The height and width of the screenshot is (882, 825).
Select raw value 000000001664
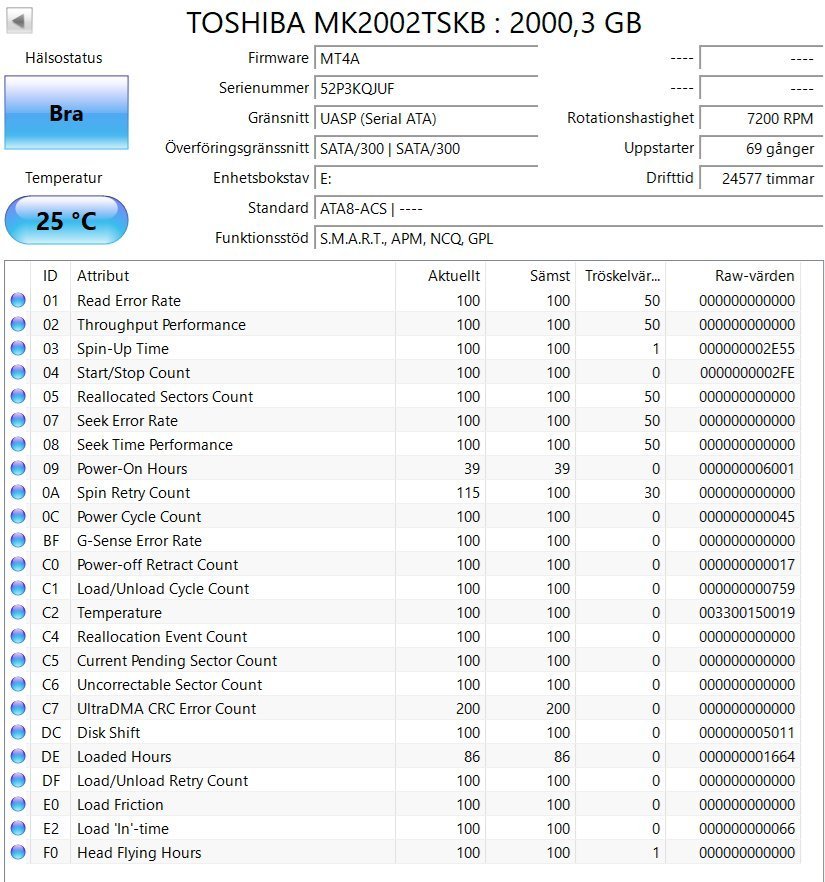pyautogui.click(x=747, y=757)
